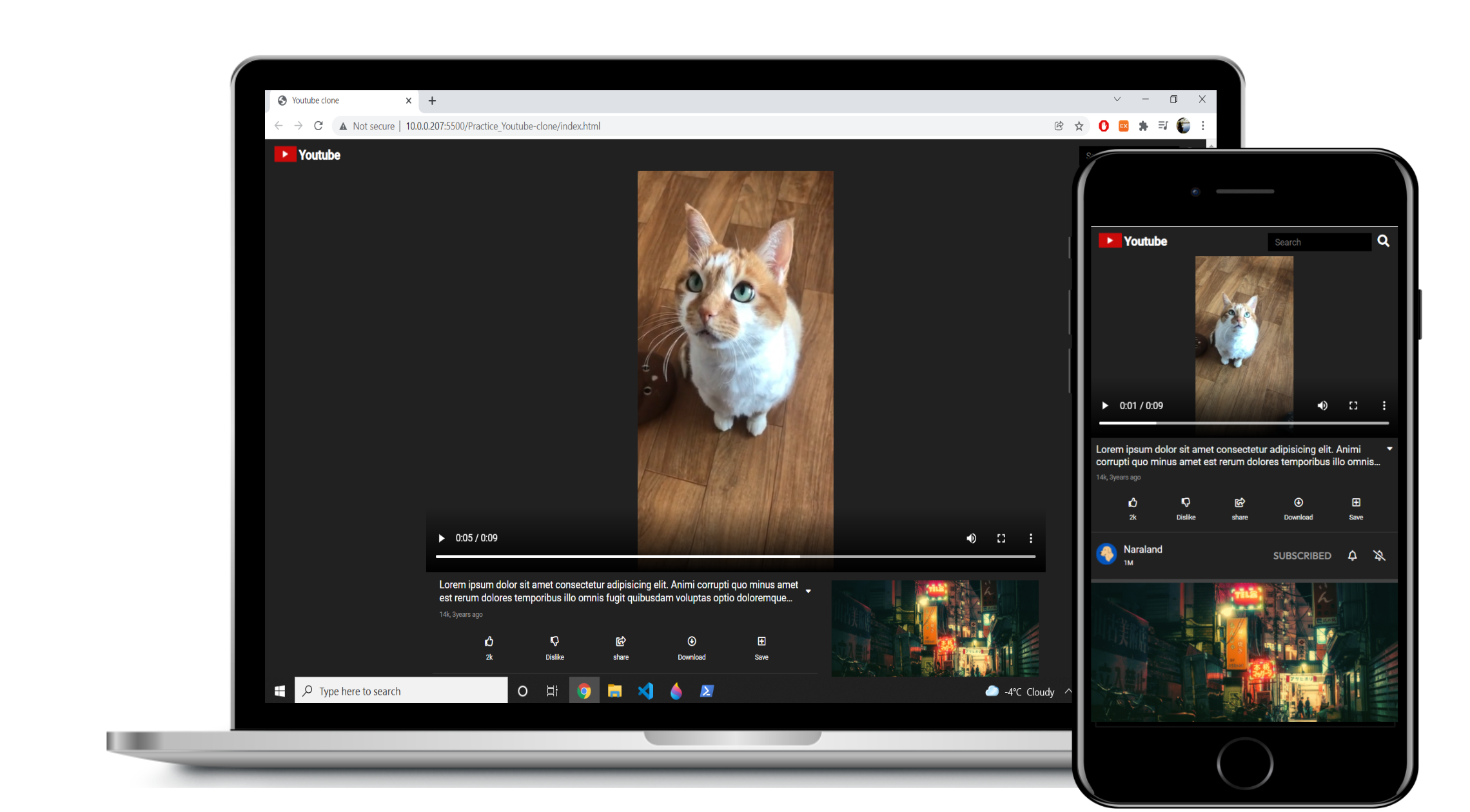This screenshot has width=1470, height=812.
Task: Disable notifications with the bell-off icon
Action: (x=1380, y=555)
